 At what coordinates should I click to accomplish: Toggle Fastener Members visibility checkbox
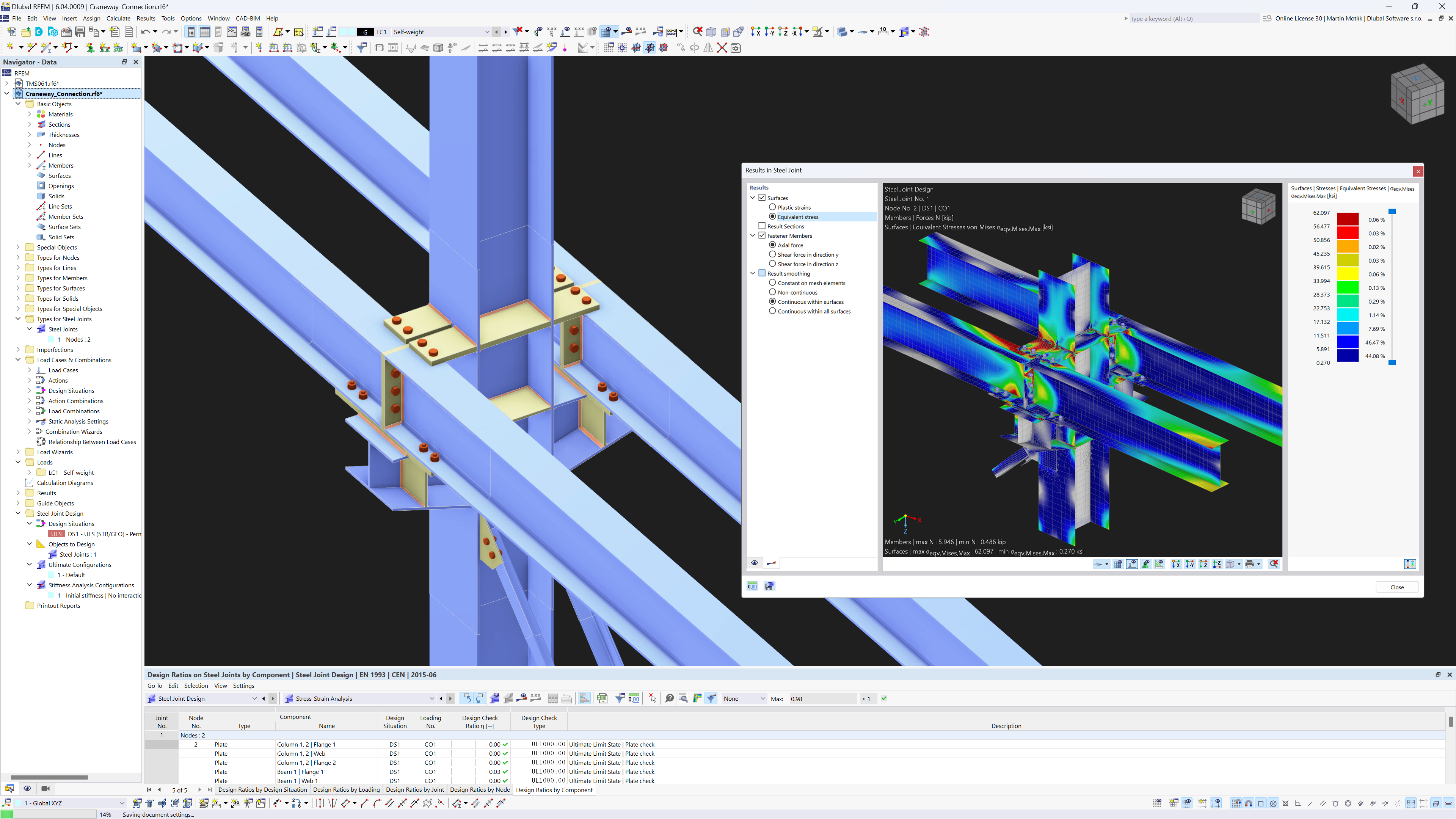click(762, 235)
